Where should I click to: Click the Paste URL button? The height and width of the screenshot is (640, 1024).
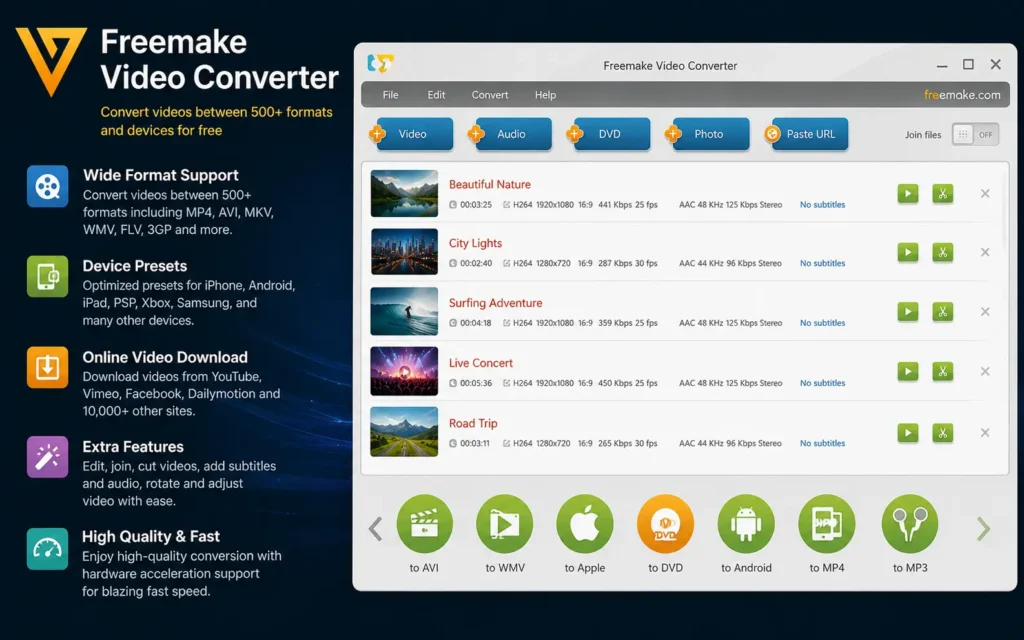tap(807, 134)
